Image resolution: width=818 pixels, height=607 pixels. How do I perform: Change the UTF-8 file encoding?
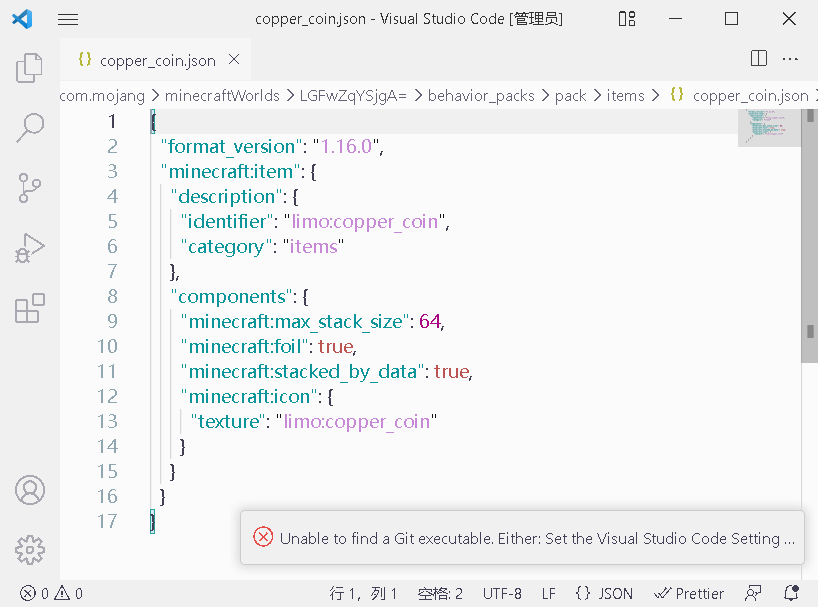[502, 593]
